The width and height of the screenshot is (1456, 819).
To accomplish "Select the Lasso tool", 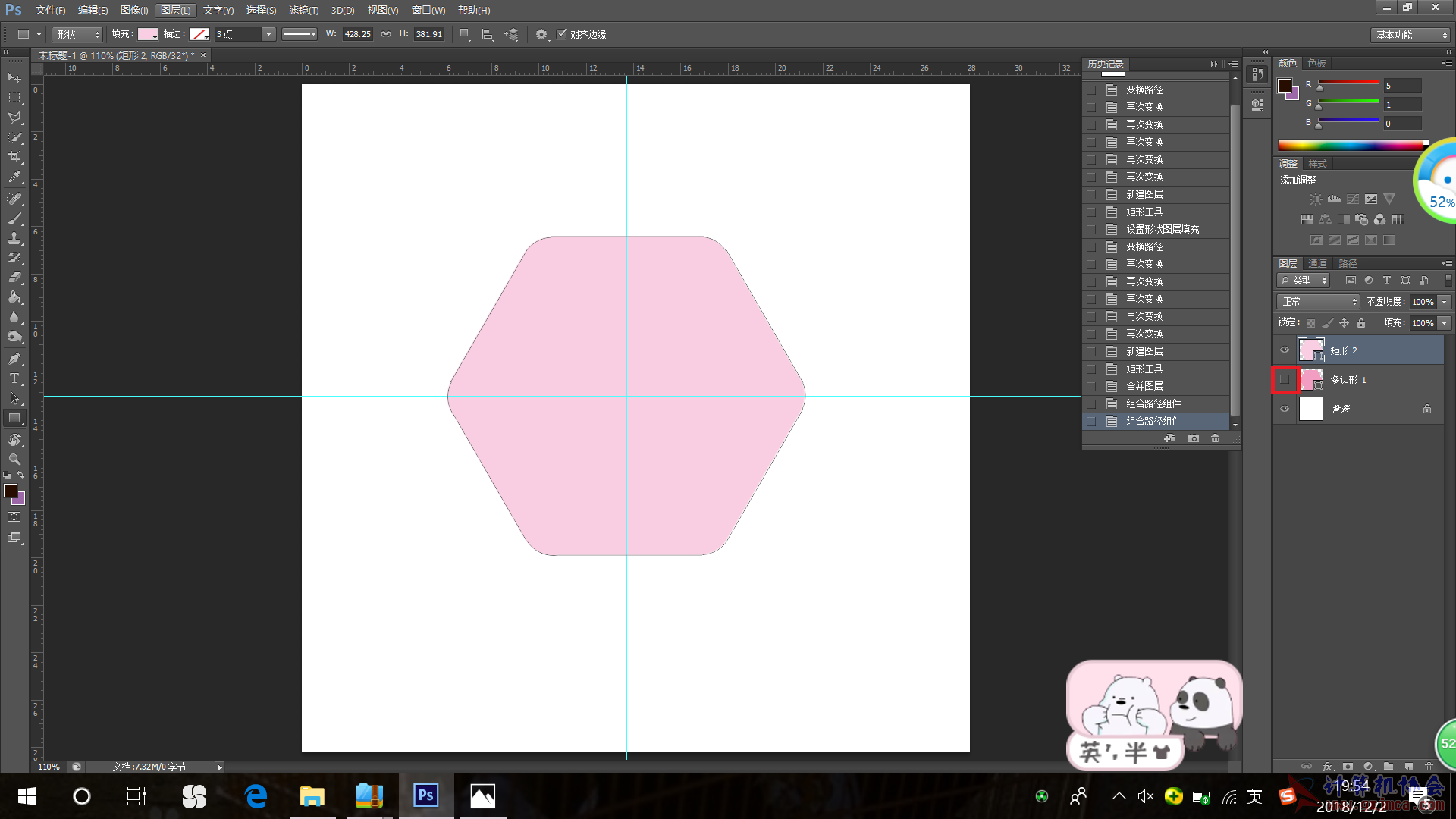I will pos(14,118).
